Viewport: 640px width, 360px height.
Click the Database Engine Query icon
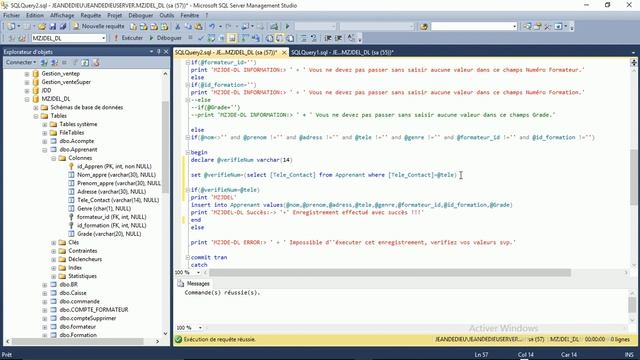(x=133, y=27)
